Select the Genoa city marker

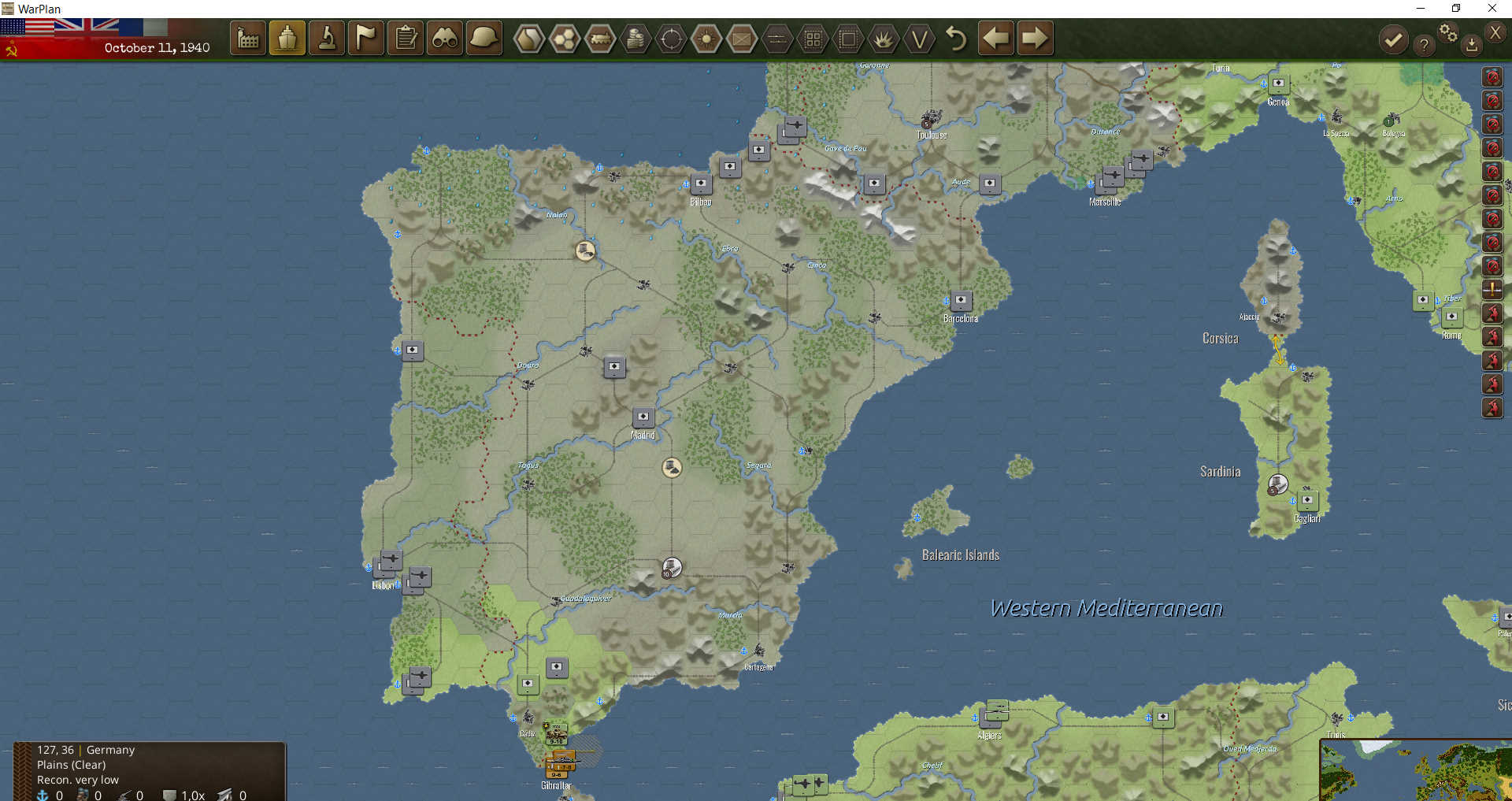(x=1278, y=83)
